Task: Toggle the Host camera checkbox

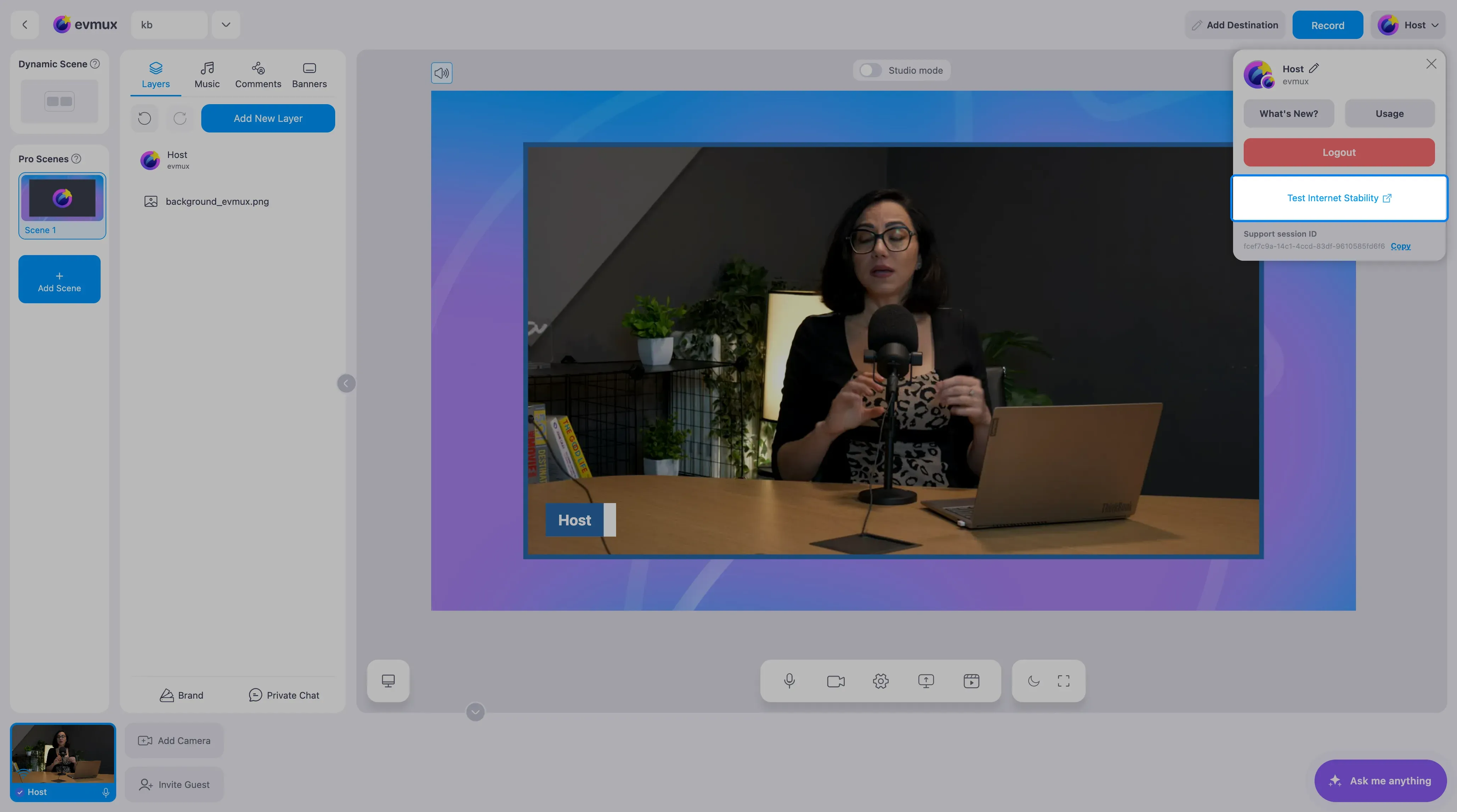Action: click(20, 792)
